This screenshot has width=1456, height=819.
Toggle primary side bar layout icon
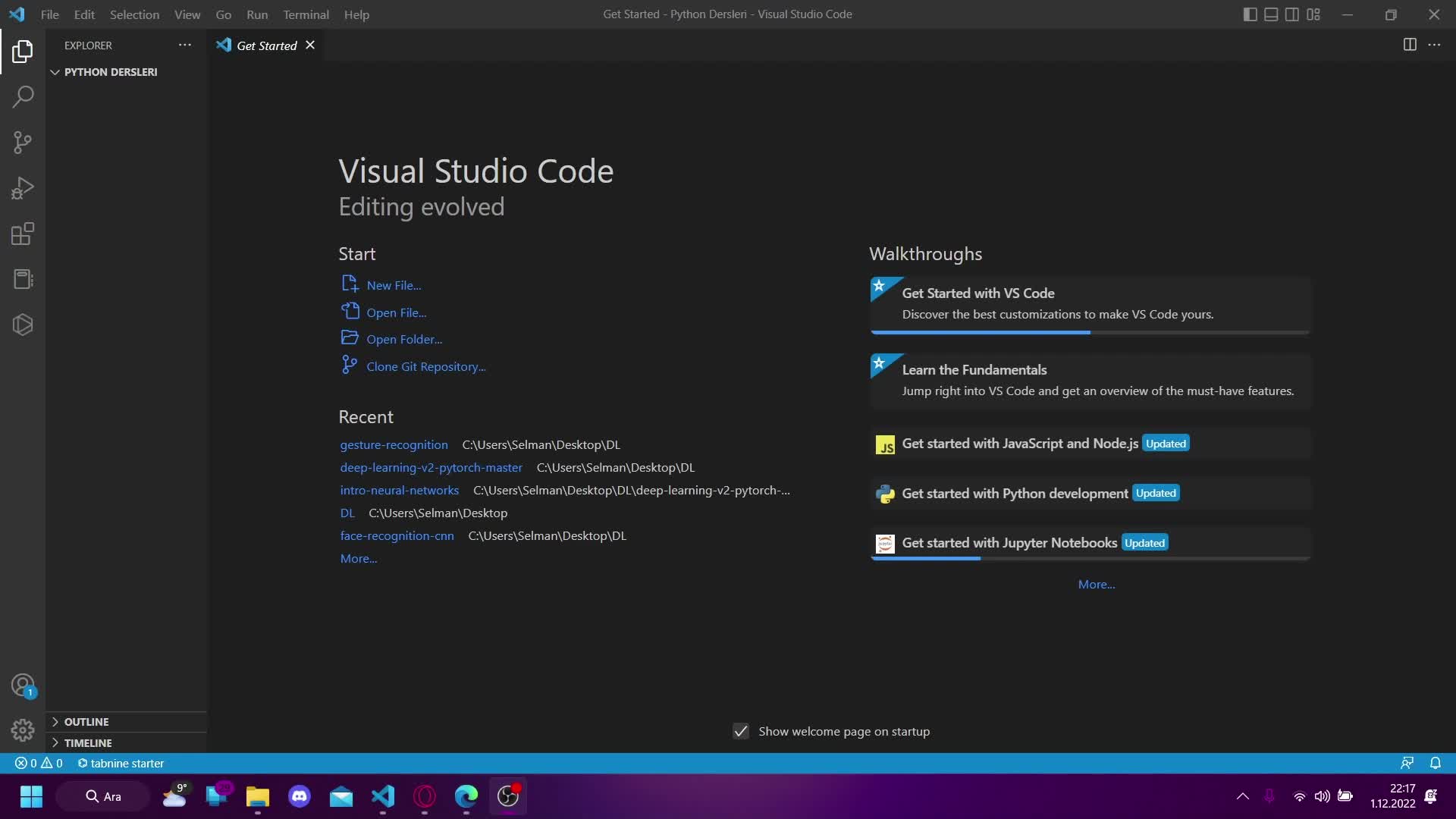point(1250,14)
